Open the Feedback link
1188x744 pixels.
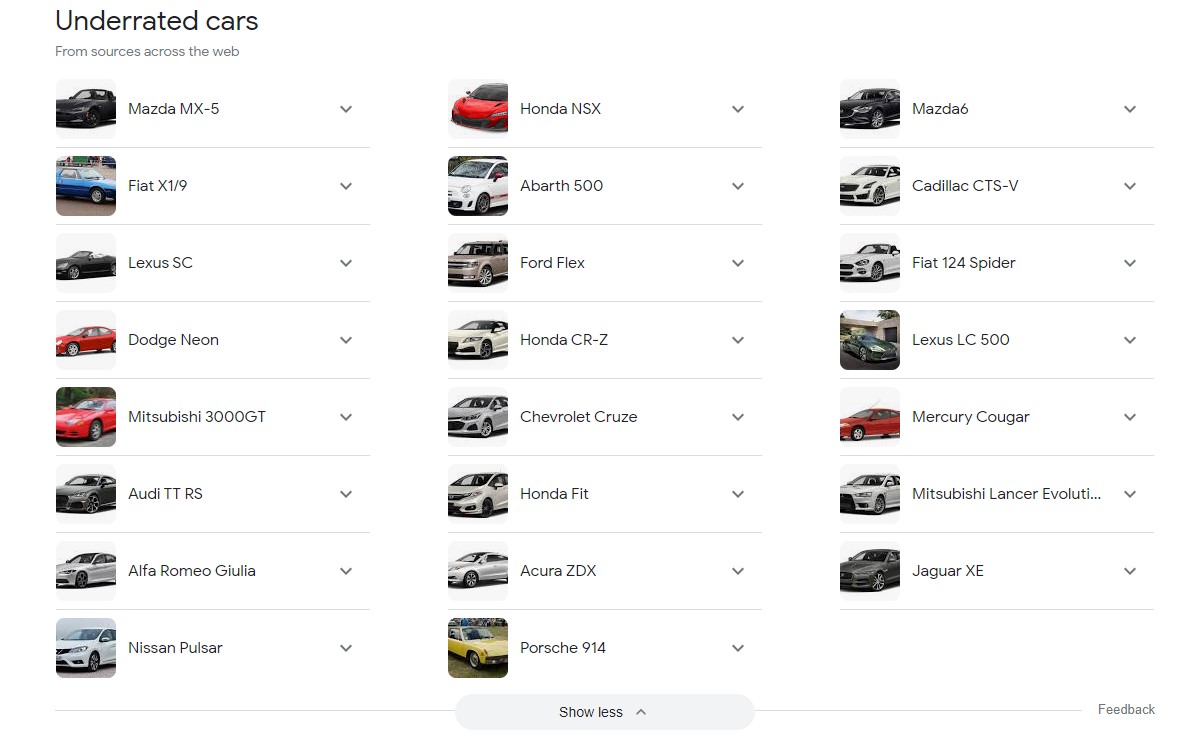coord(1126,709)
